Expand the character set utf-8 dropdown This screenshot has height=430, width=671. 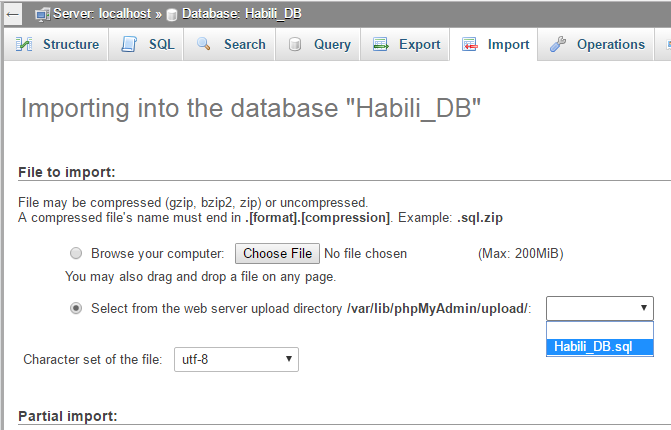pos(236,359)
